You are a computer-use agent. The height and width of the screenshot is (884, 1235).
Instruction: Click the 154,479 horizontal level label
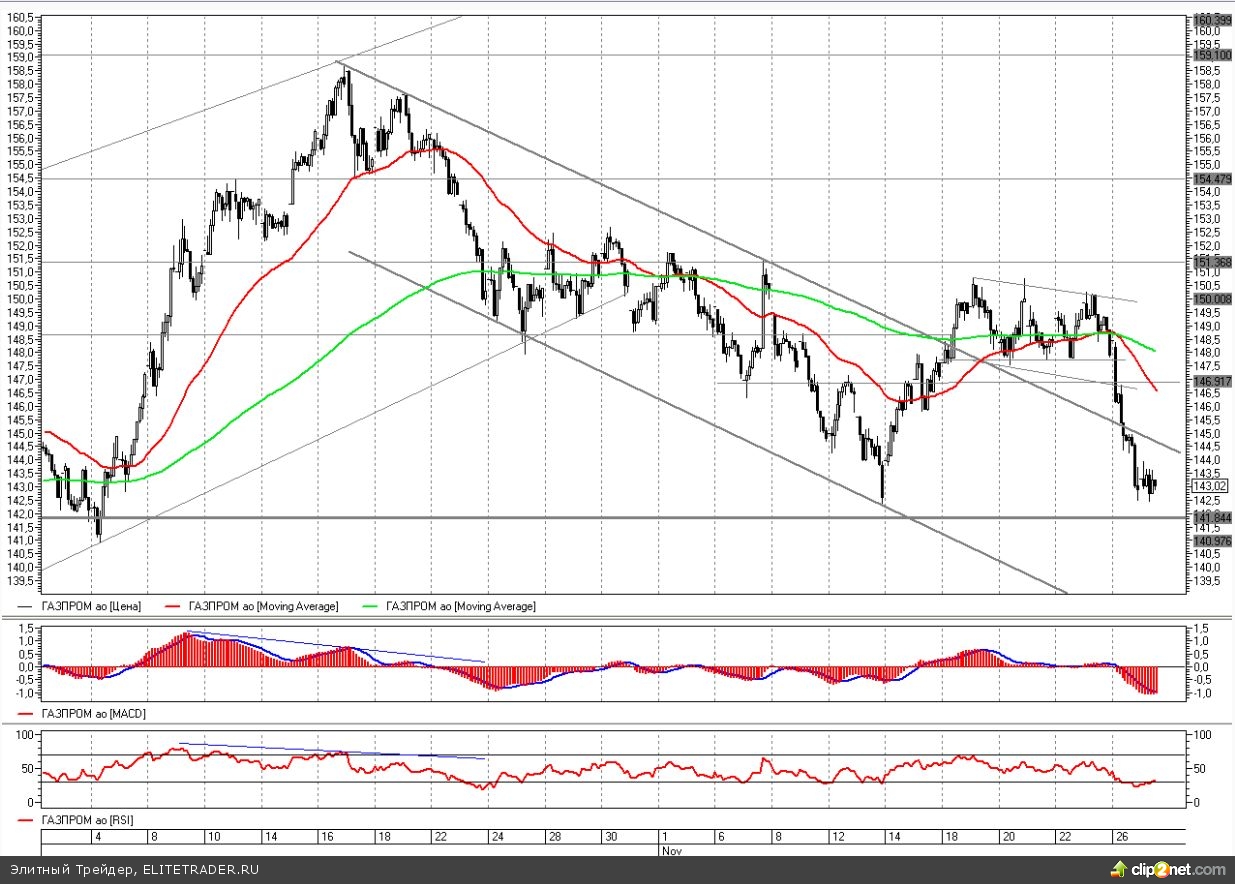coord(1211,179)
